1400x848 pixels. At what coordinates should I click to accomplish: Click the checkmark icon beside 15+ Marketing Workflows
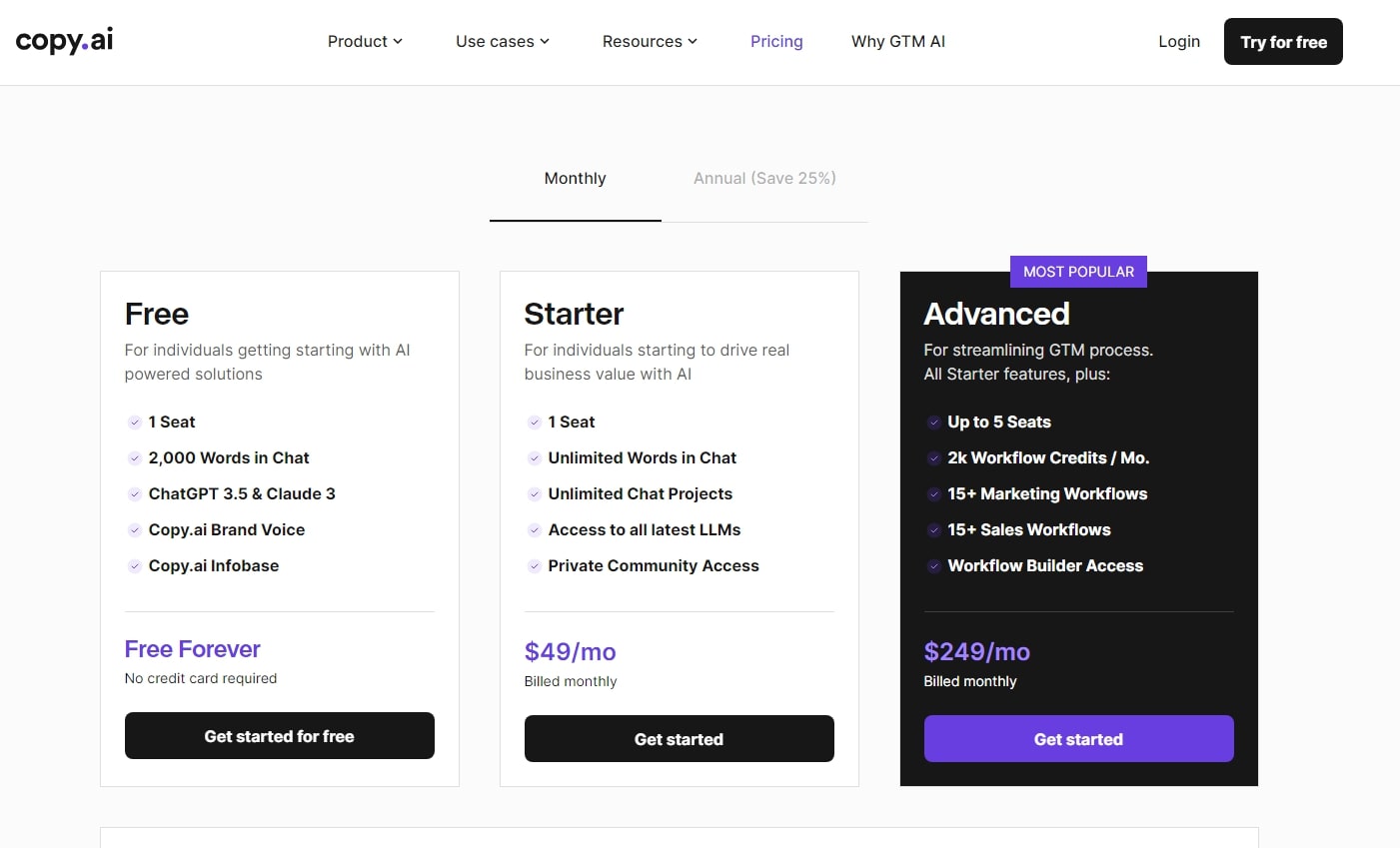coord(934,494)
